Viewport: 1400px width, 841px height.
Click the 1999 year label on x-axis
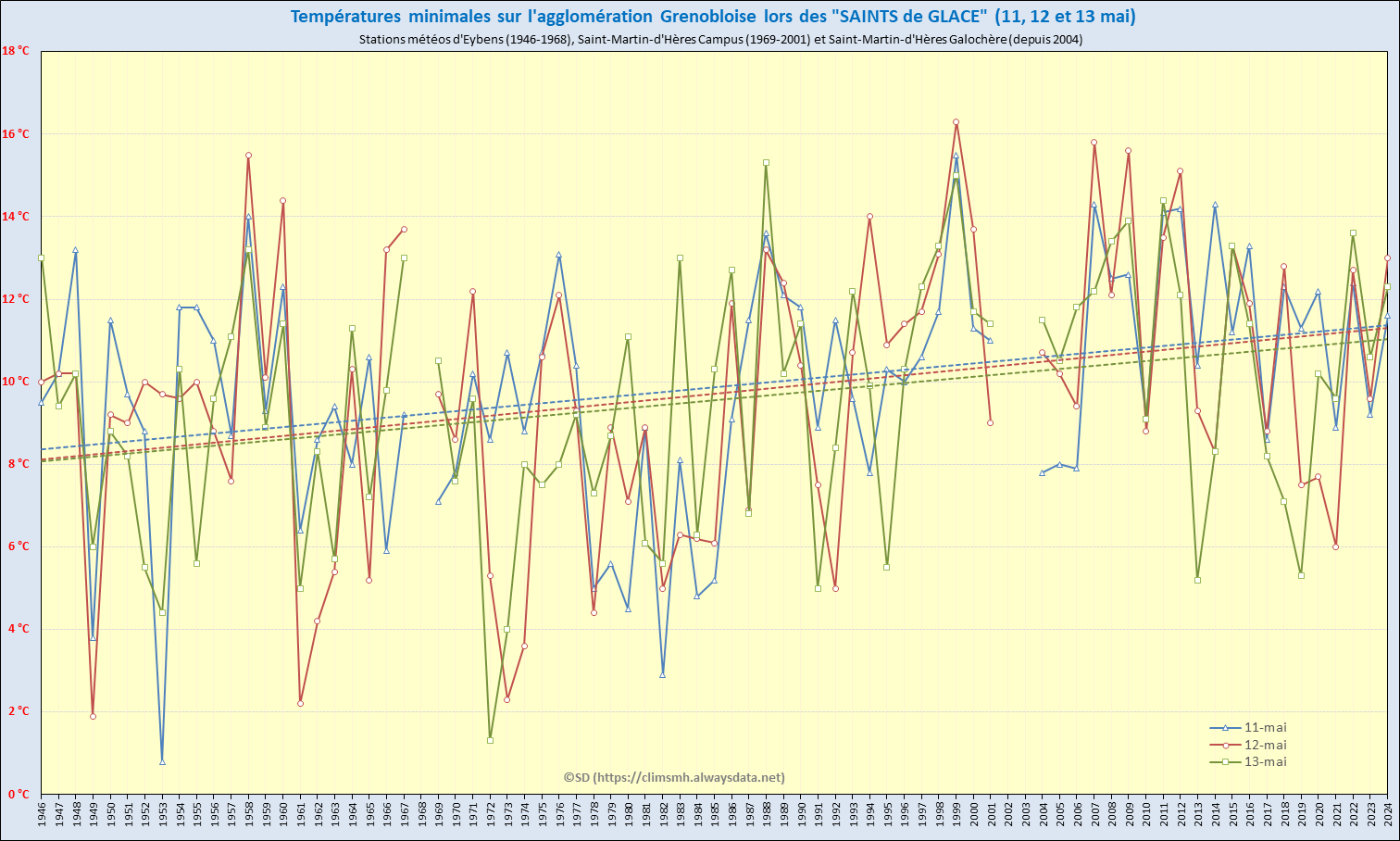956,814
